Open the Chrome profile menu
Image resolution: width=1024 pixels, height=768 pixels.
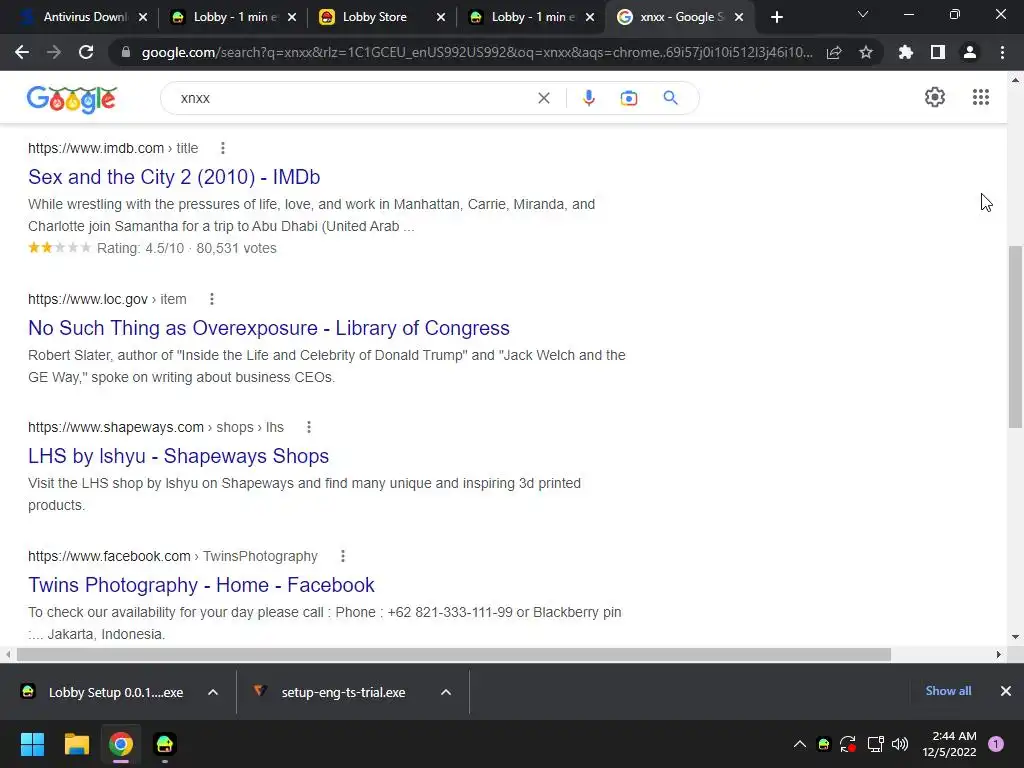(x=970, y=52)
